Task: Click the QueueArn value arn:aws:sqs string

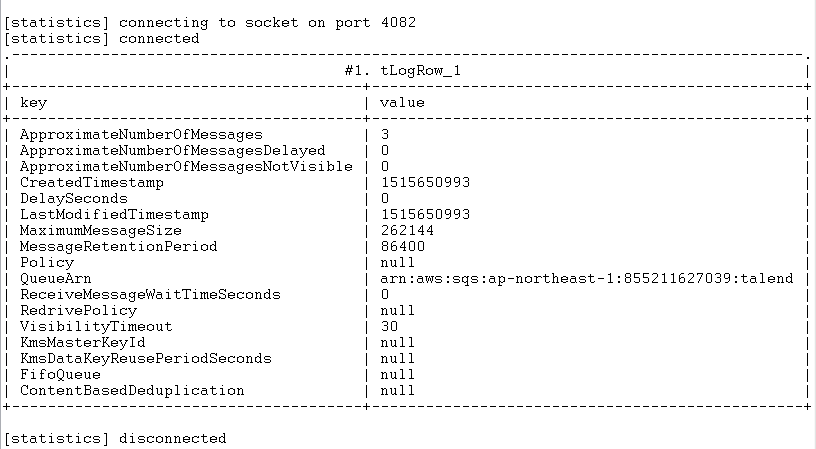Action: pyautogui.click(x=586, y=278)
